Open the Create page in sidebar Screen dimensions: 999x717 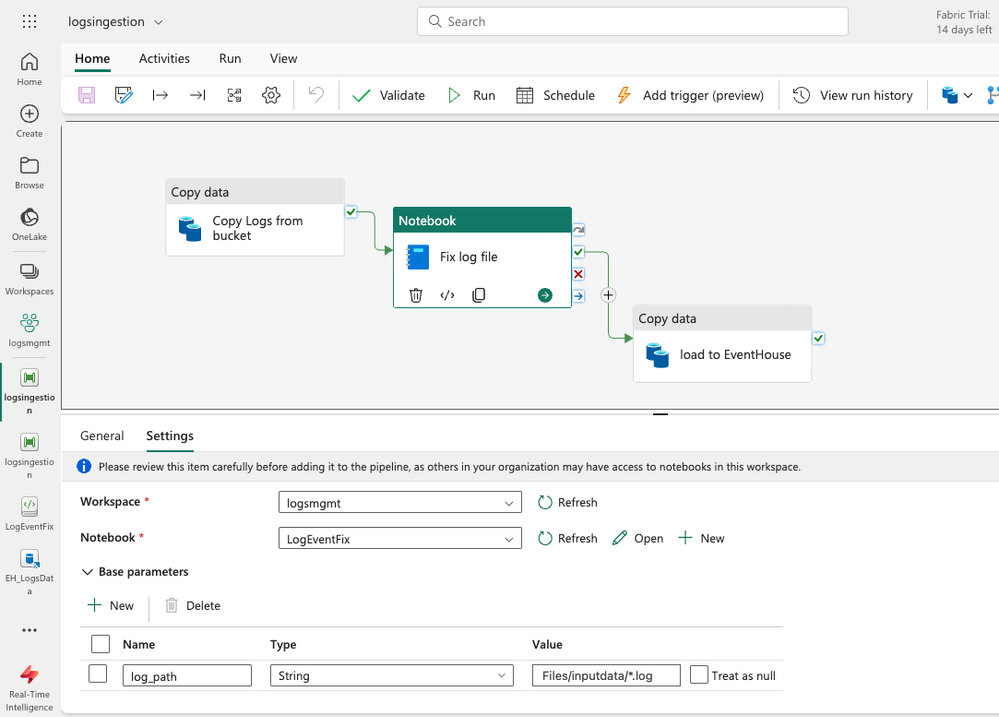29,120
